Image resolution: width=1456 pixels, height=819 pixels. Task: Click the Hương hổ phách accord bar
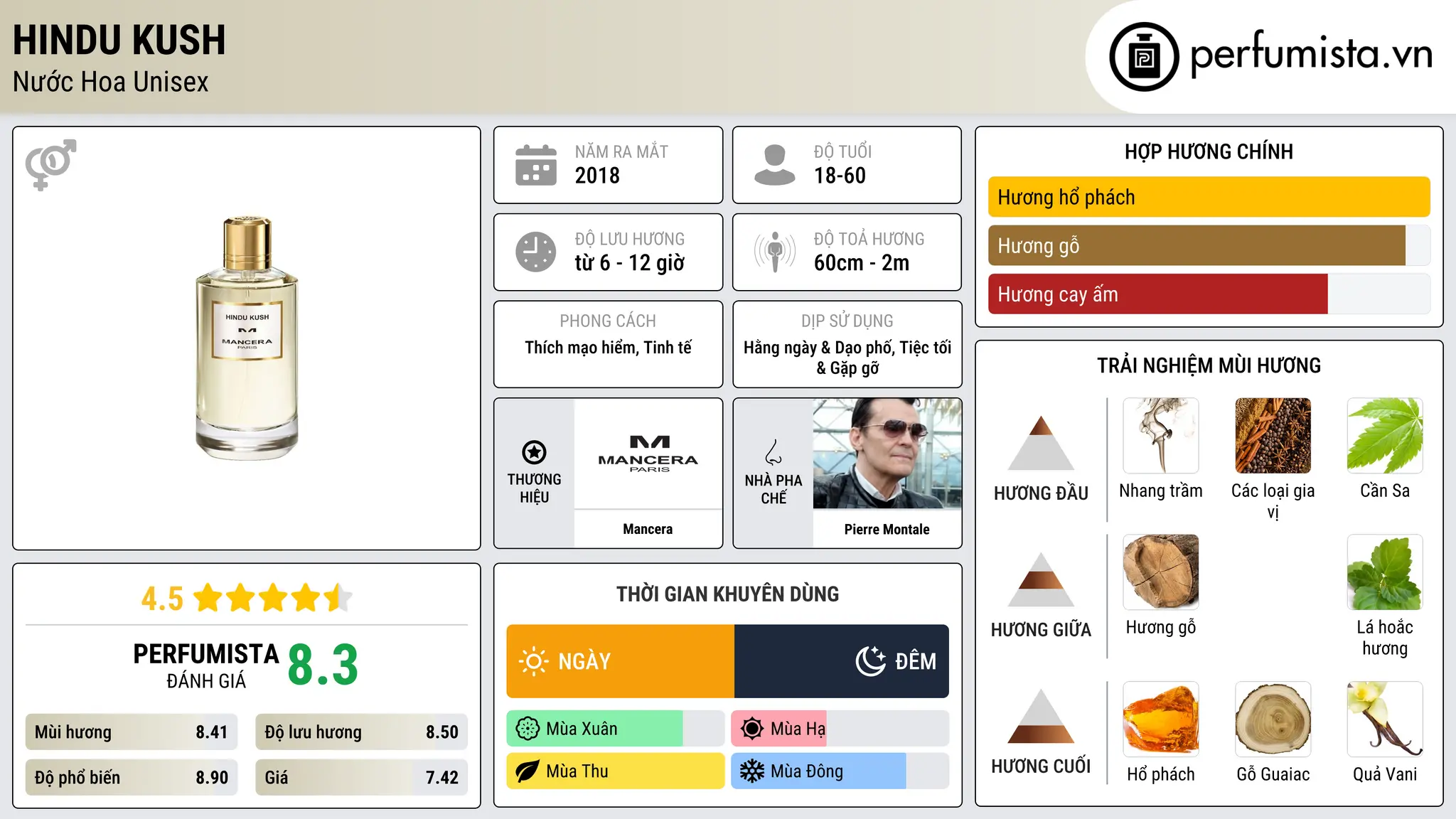1209,197
